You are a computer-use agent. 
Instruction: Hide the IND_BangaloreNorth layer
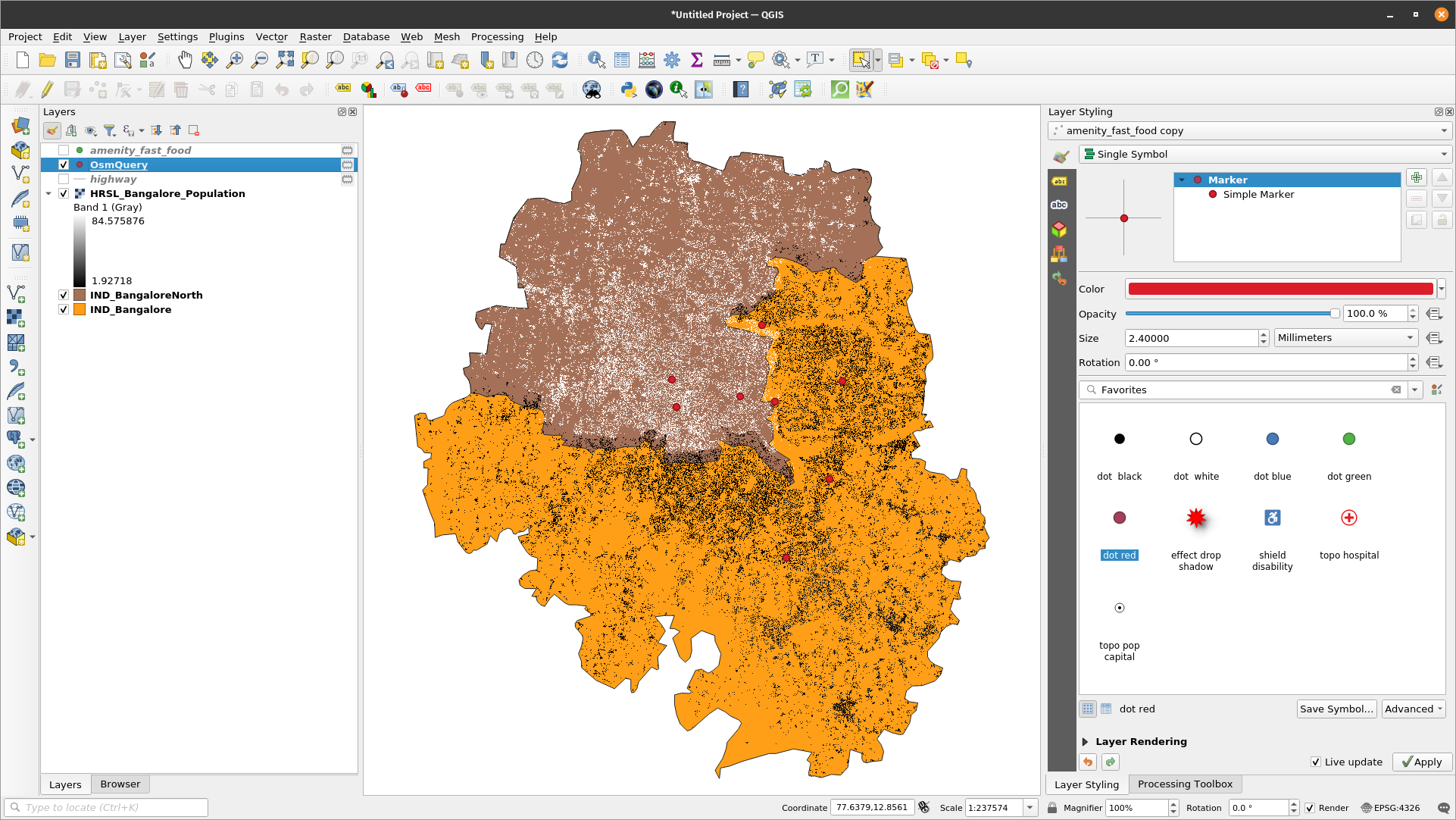(64, 295)
